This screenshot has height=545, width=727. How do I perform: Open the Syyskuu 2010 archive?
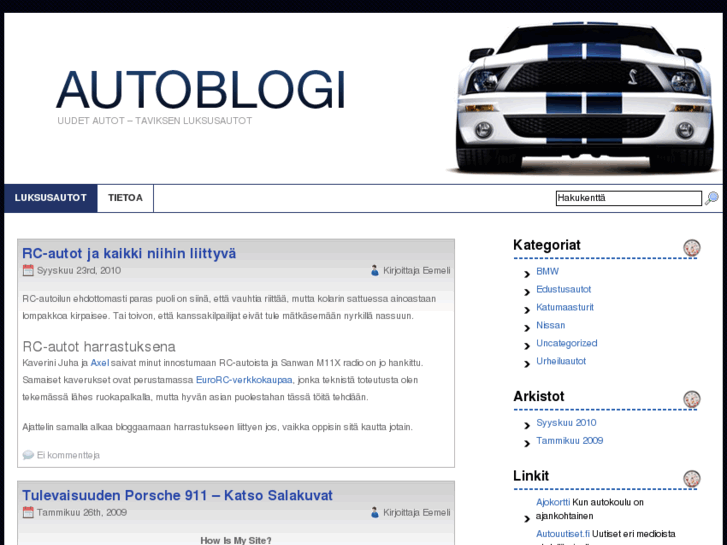[x=566, y=423]
